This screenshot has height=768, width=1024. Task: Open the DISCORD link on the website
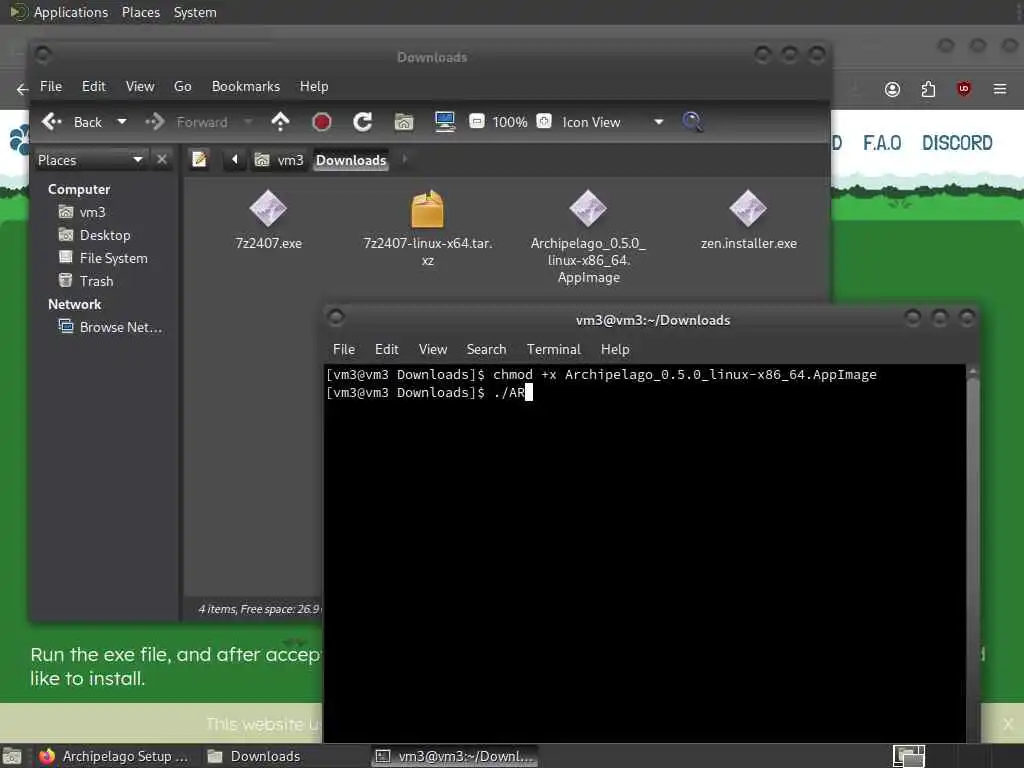point(957,143)
